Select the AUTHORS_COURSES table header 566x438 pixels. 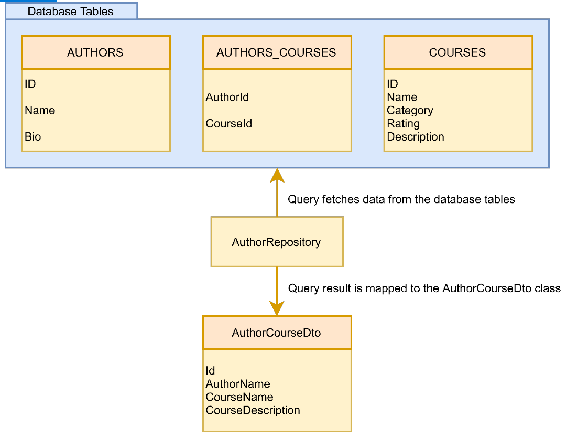coord(277,52)
